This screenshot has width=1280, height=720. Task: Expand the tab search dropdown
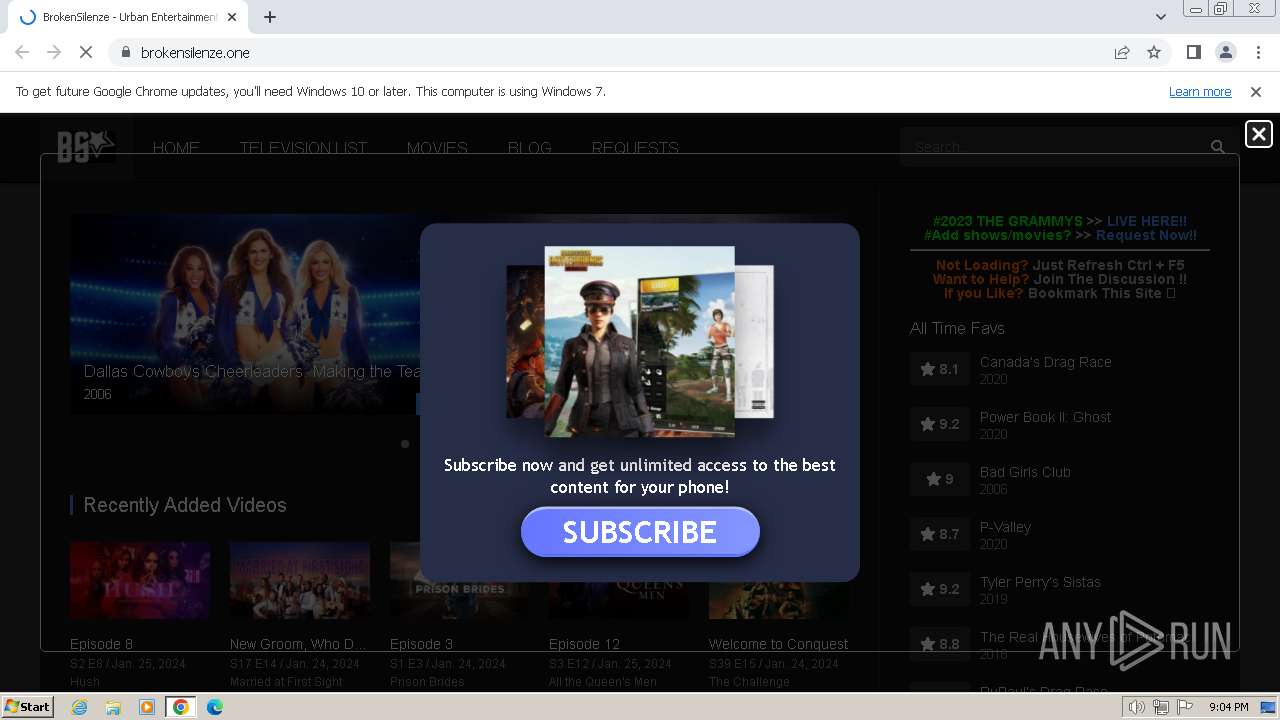tap(1160, 17)
